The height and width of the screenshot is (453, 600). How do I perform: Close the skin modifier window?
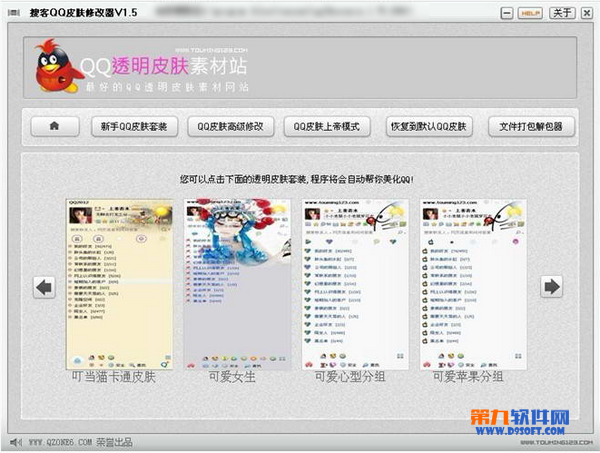point(587,13)
